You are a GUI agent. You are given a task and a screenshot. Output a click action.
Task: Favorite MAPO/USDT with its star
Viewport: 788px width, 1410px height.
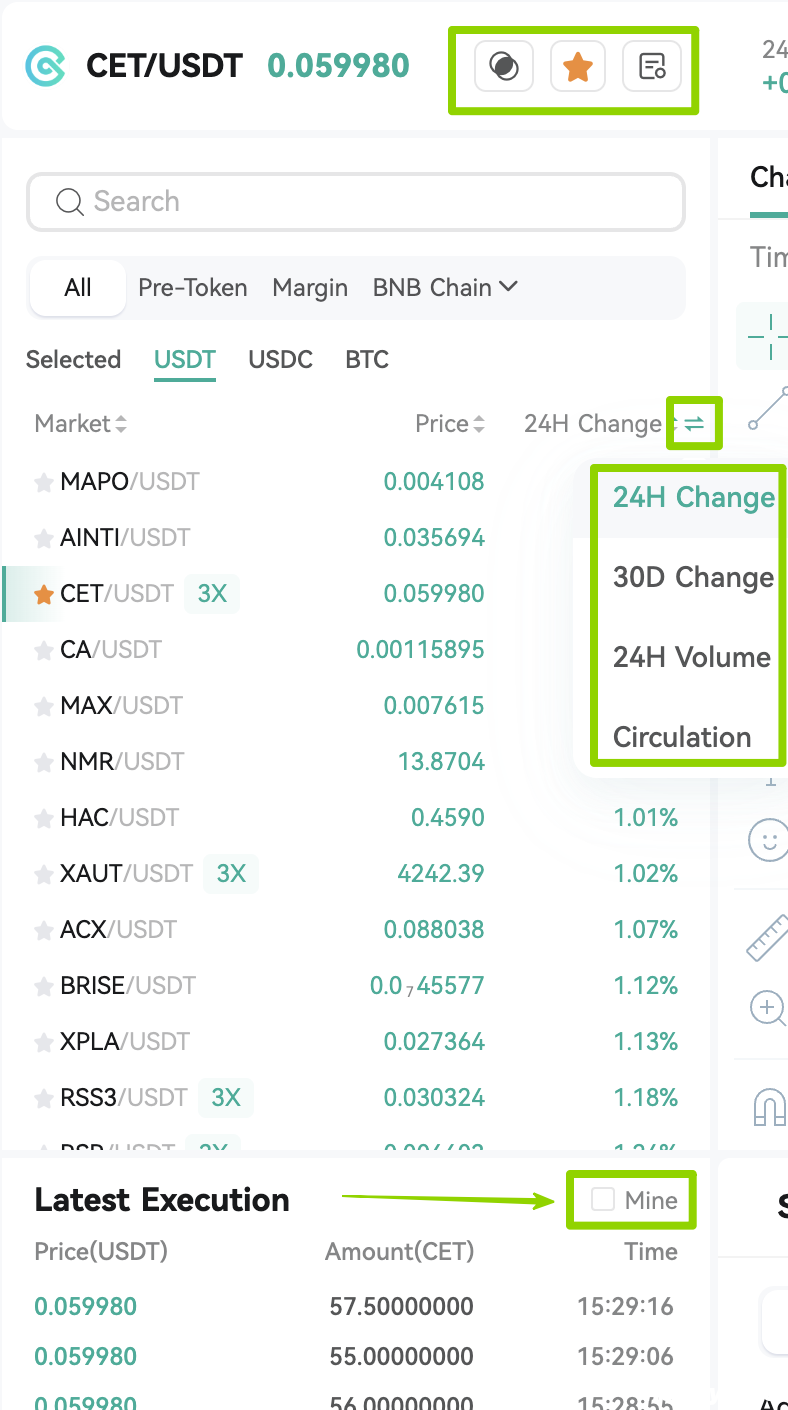(44, 483)
